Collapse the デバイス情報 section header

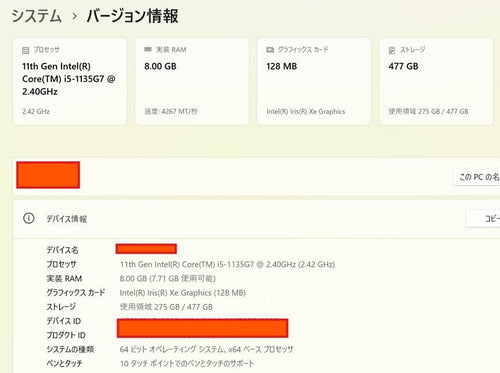pos(256,219)
